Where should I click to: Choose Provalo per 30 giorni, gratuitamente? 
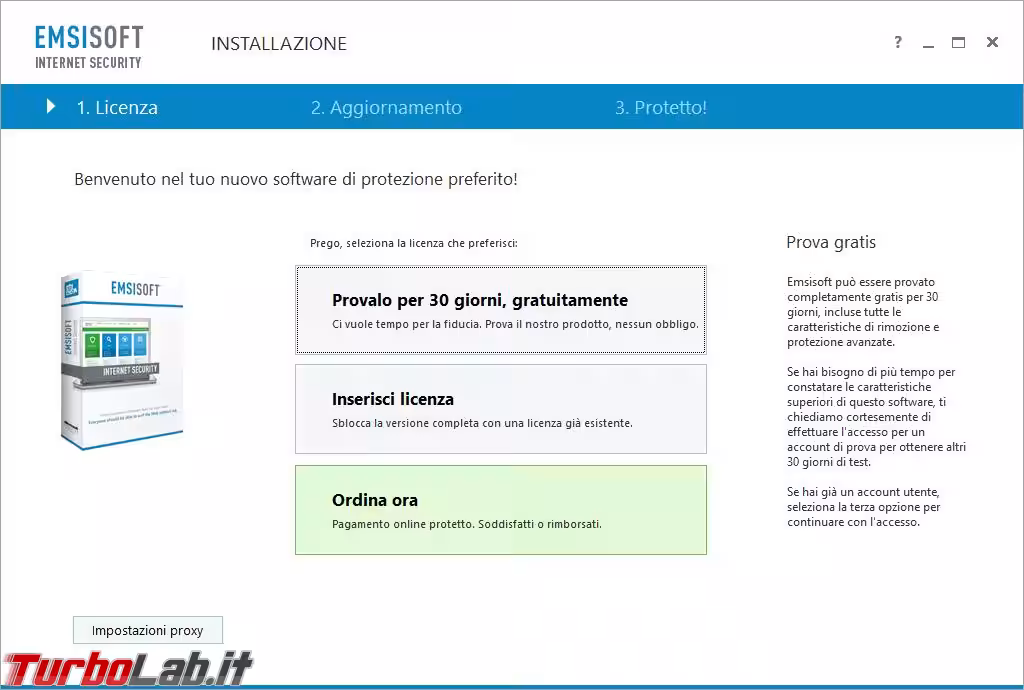click(x=501, y=310)
